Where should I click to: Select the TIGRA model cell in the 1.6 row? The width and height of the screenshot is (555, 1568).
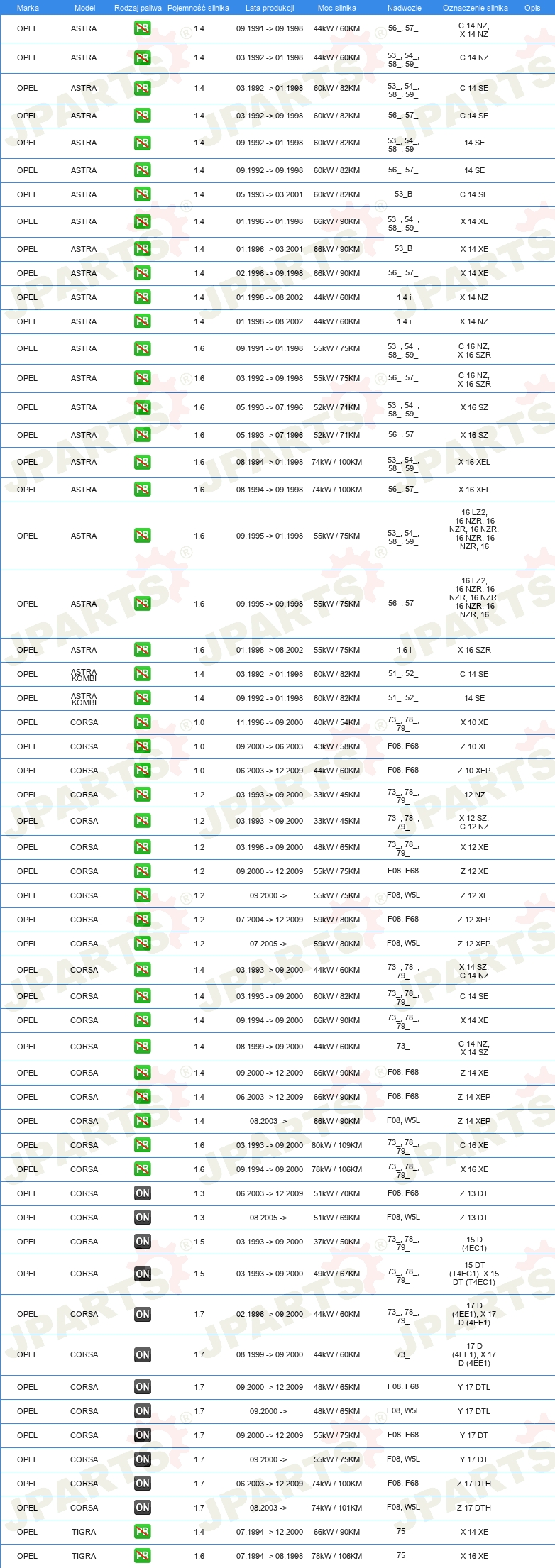pos(84,1556)
